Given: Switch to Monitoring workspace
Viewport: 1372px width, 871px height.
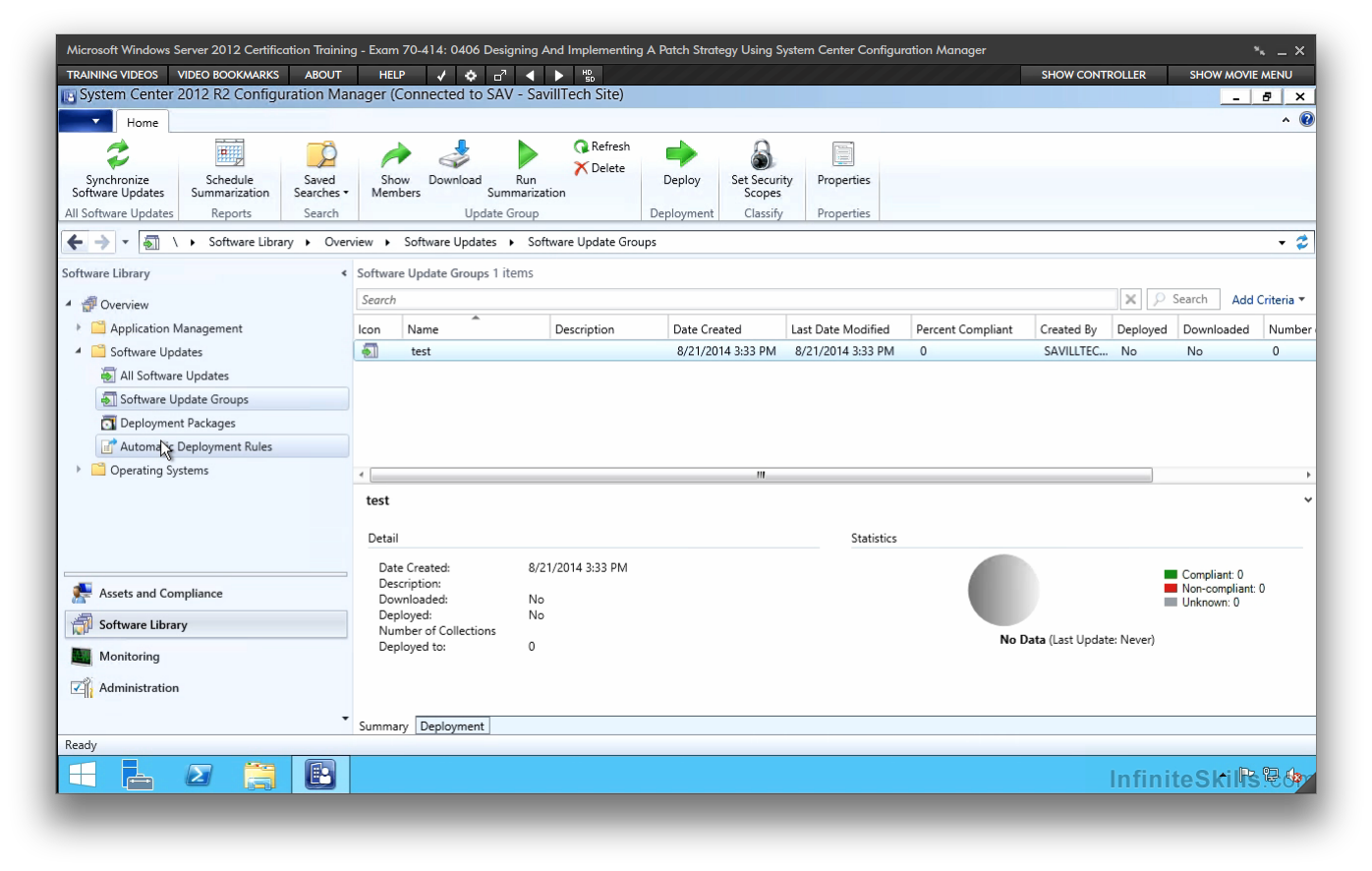Looking at the screenshot, I should click(206, 657).
